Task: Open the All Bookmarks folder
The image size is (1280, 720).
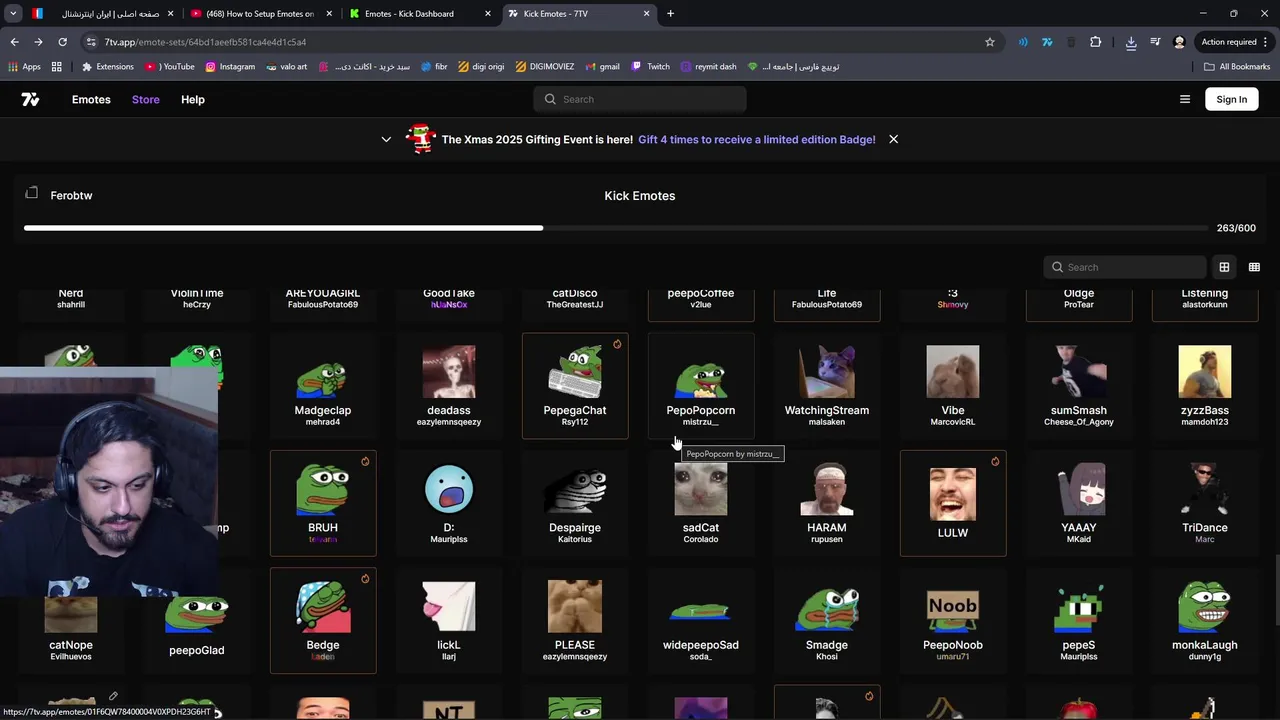Action: (x=1237, y=67)
